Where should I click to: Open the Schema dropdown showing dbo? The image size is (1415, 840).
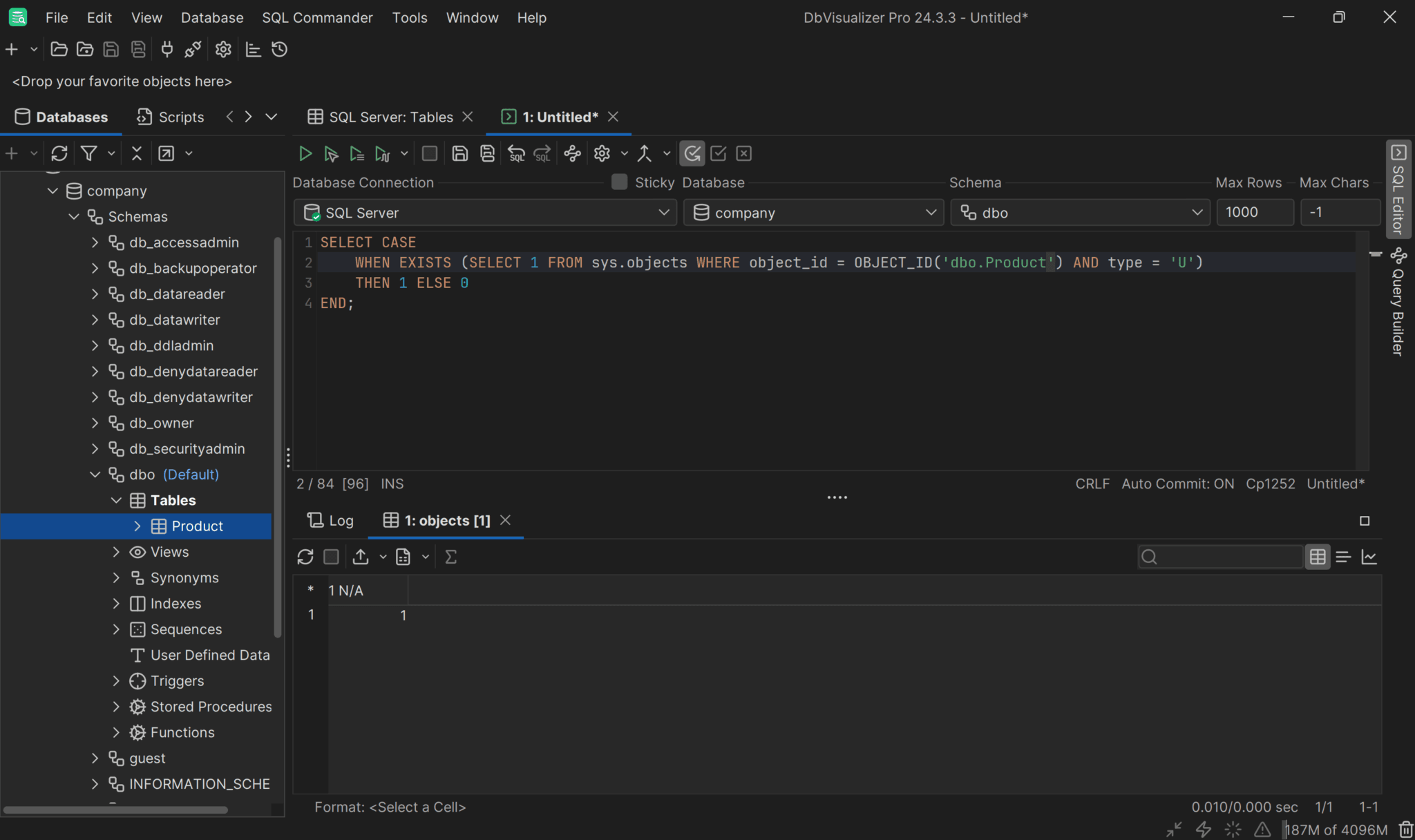[1079, 212]
